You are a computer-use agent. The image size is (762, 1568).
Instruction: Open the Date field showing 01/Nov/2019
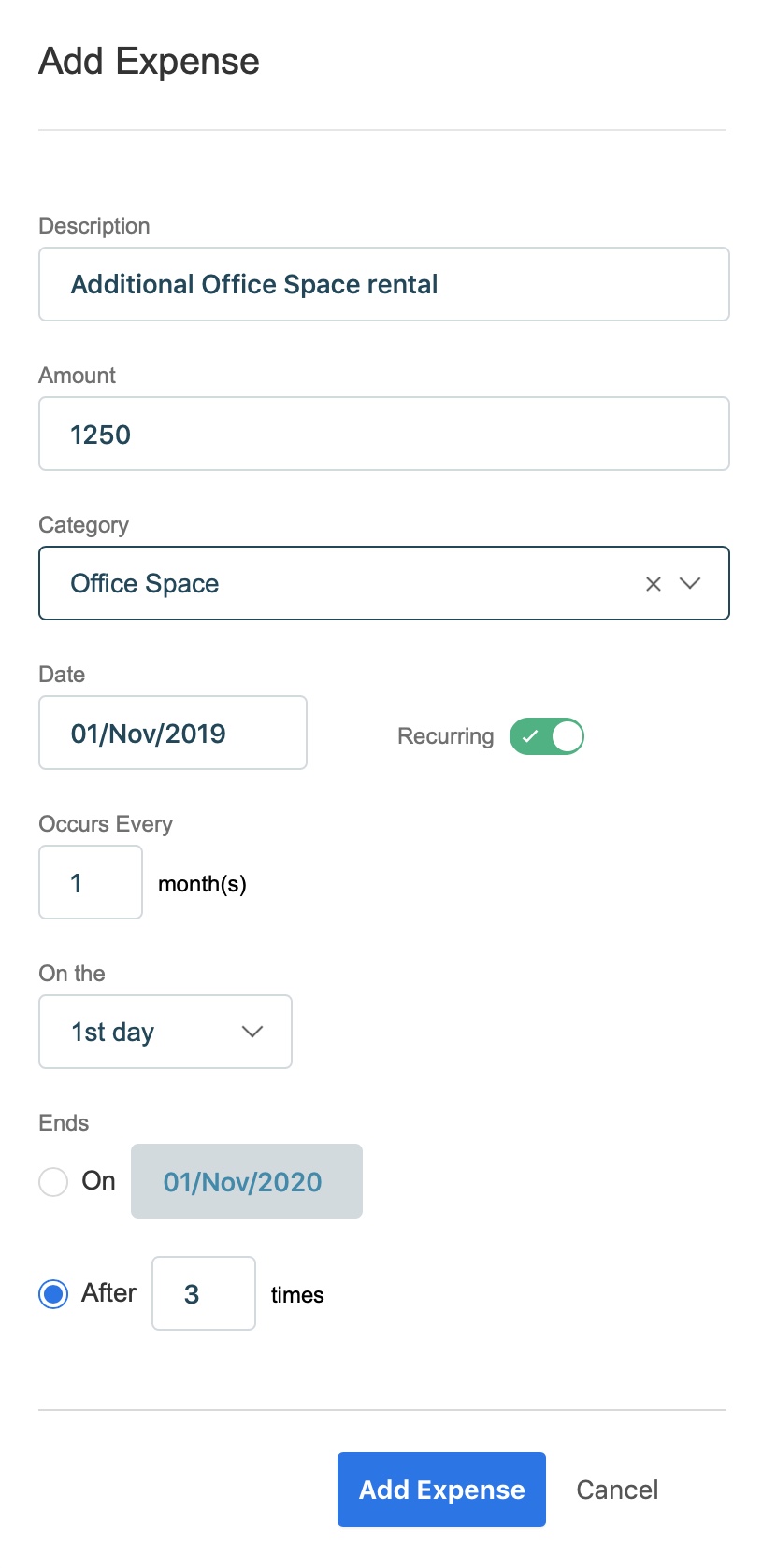(173, 733)
